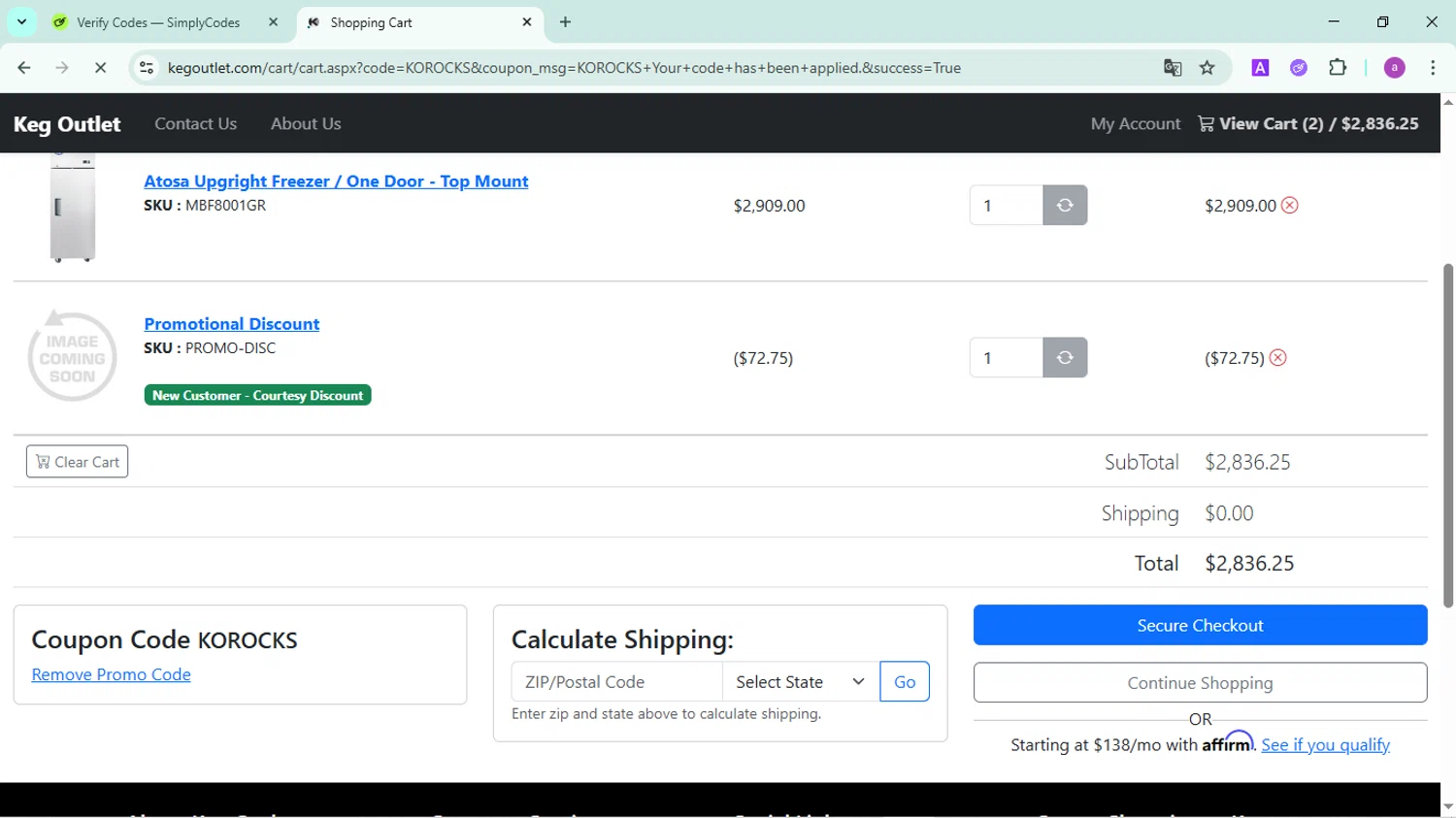
Task: View site information icon in address bar
Action: 147,67
